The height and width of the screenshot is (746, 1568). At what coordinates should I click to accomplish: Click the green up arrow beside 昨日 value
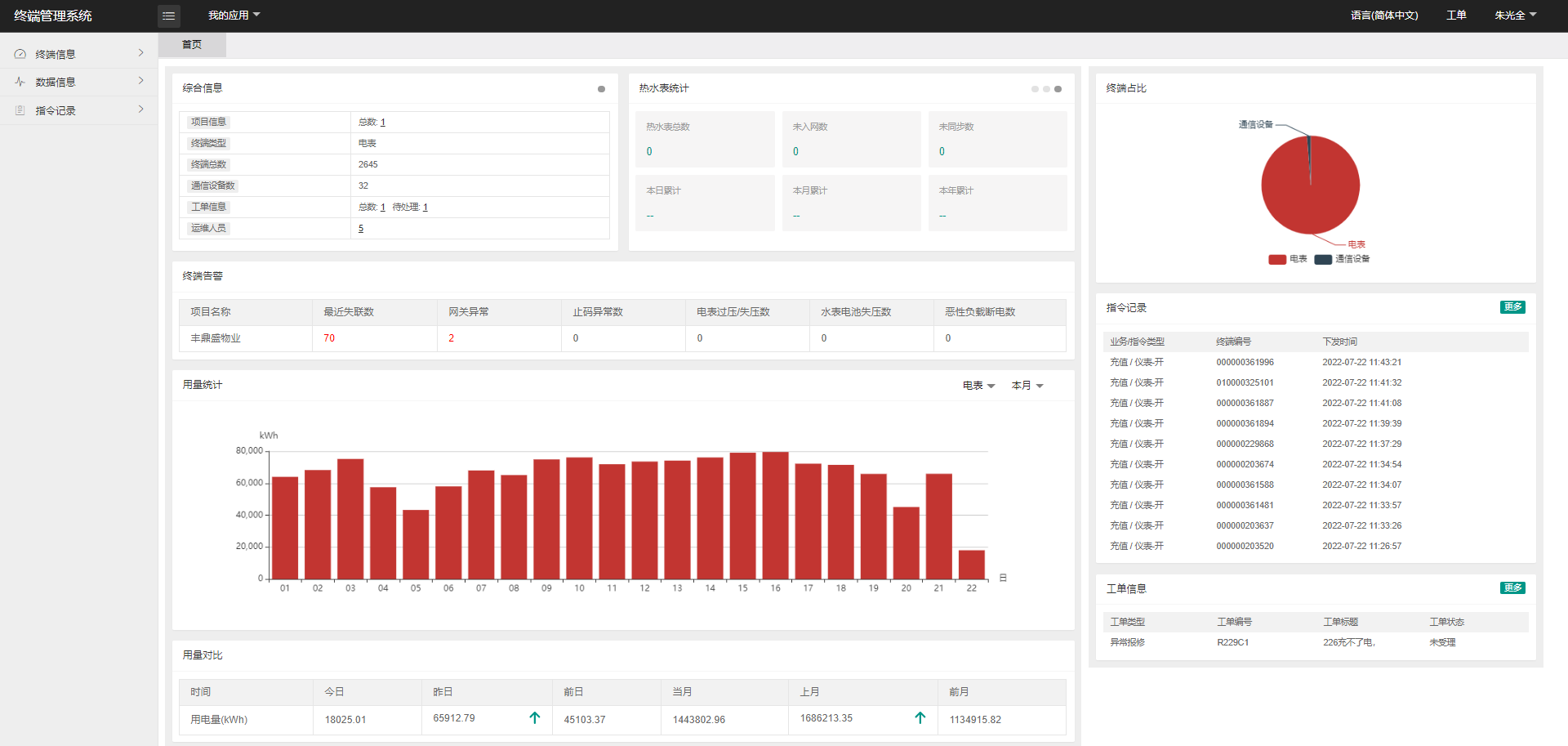535,717
